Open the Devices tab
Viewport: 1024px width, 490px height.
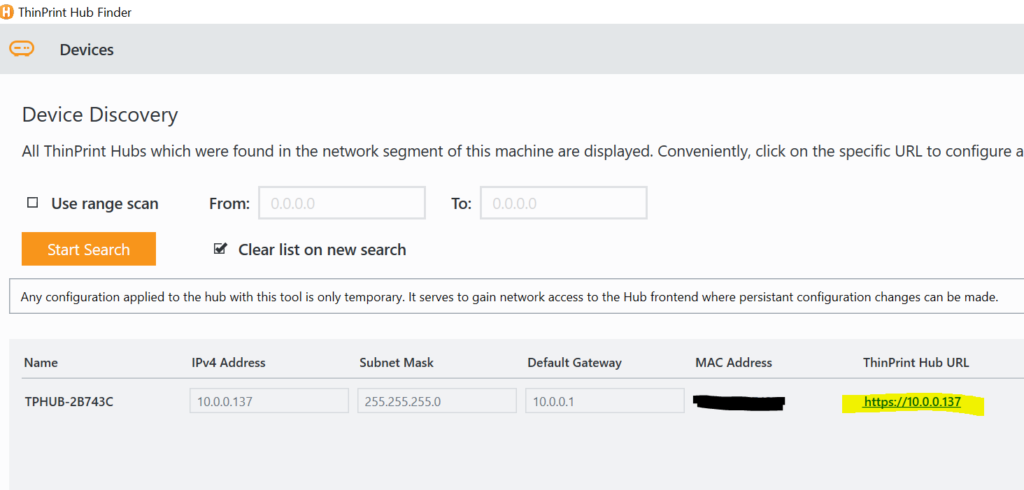tap(86, 50)
